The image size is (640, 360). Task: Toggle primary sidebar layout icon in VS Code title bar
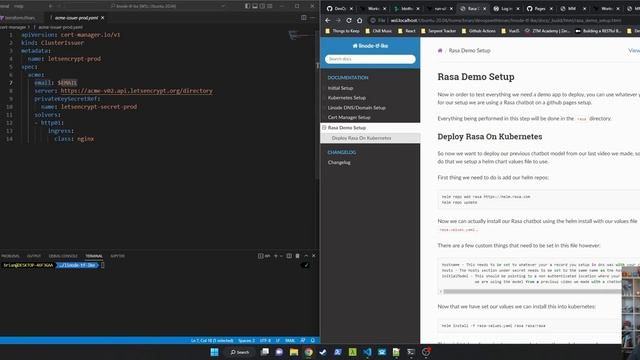click(247, 6)
